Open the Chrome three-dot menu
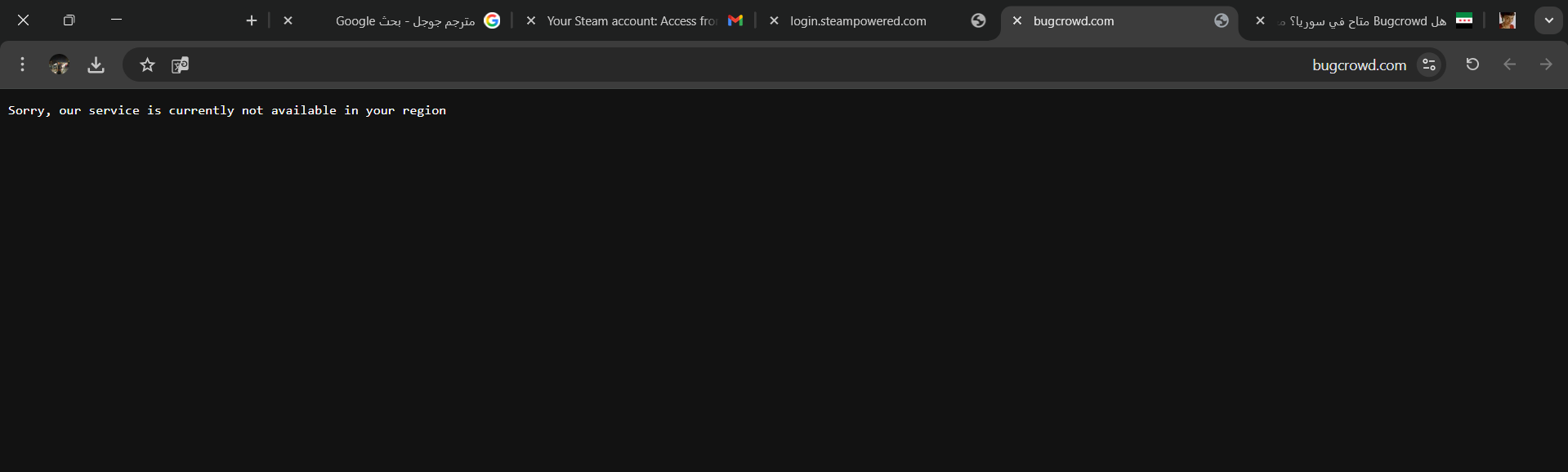This screenshot has width=1568, height=472. [22, 65]
